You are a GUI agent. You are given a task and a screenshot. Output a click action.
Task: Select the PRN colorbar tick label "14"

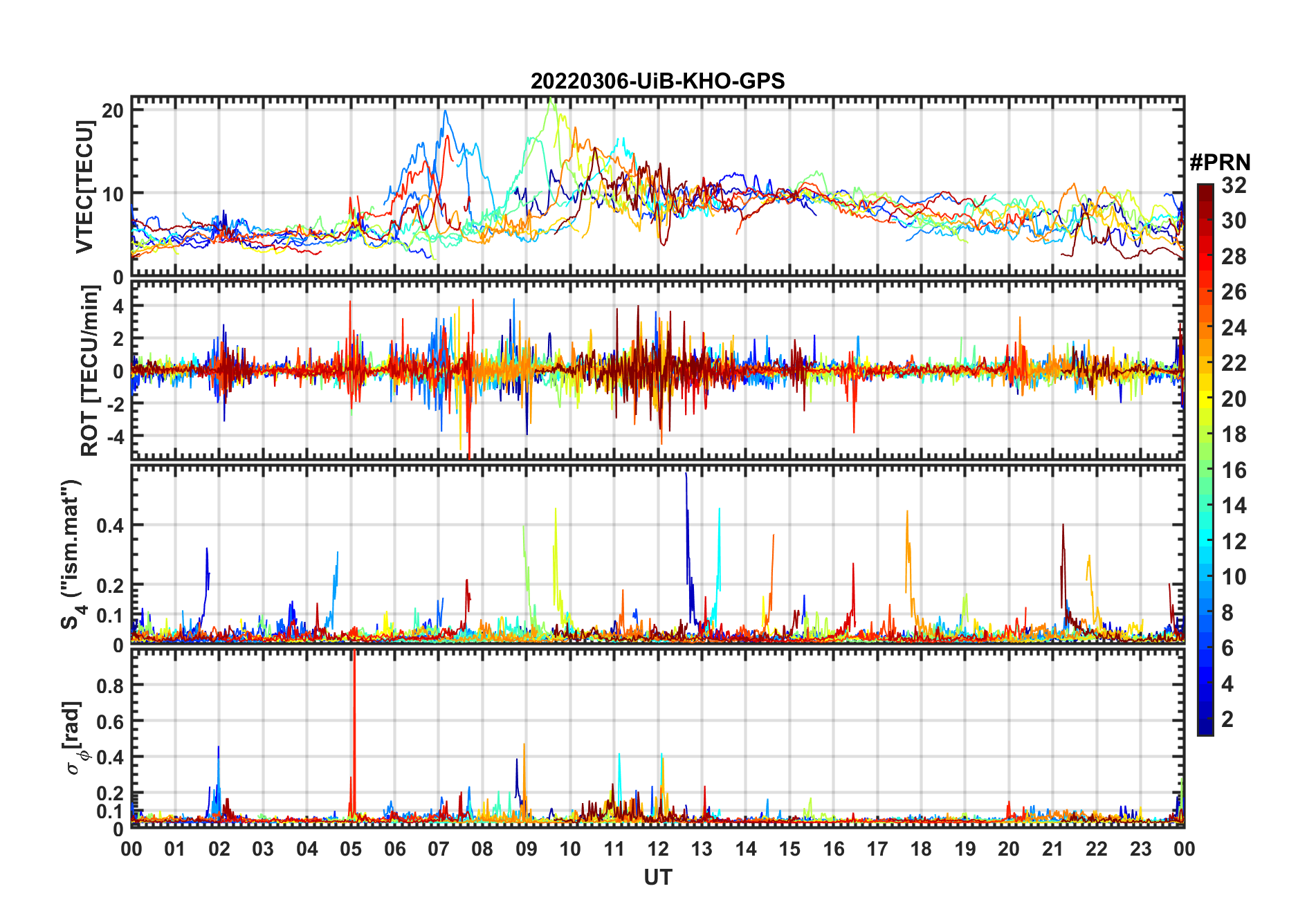click(x=1234, y=506)
